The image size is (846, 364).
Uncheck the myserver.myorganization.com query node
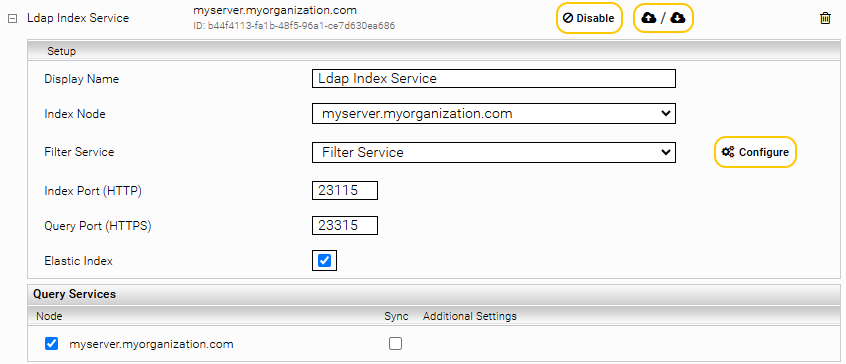tap(51, 344)
